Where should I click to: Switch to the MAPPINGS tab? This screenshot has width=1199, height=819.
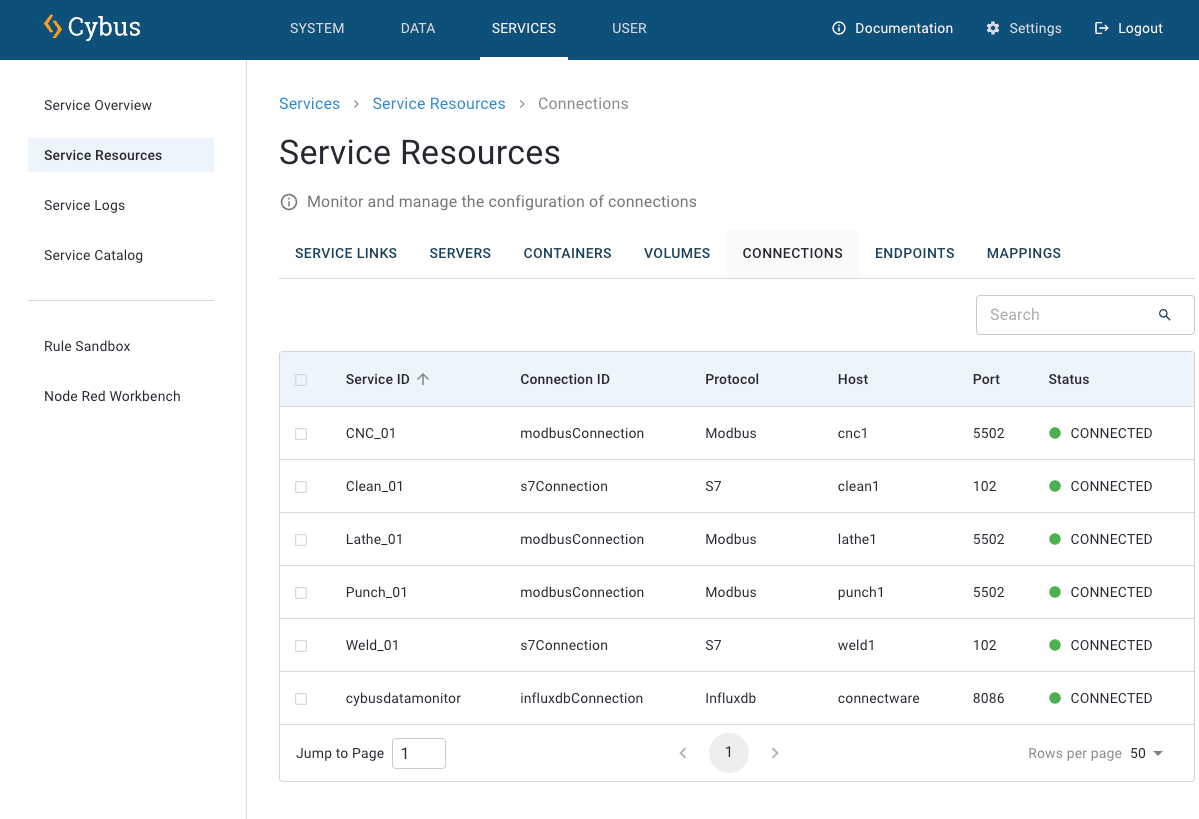coord(1023,253)
